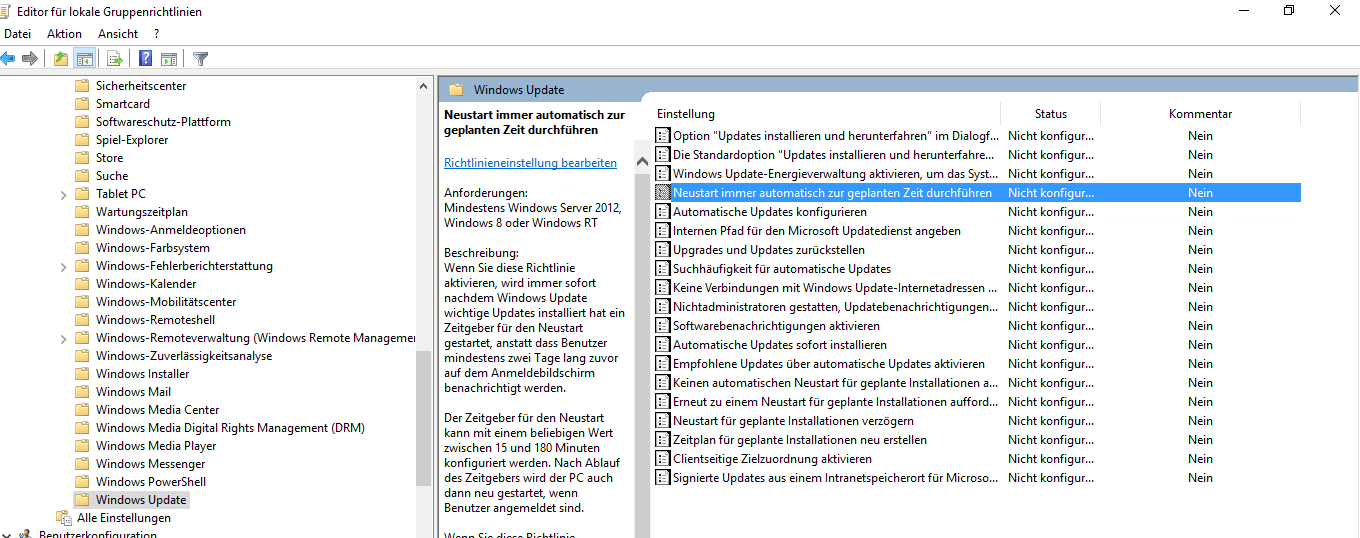Select the Windows-Kalender tree item
Image resolution: width=1360 pixels, height=538 pixels.
tap(146, 284)
